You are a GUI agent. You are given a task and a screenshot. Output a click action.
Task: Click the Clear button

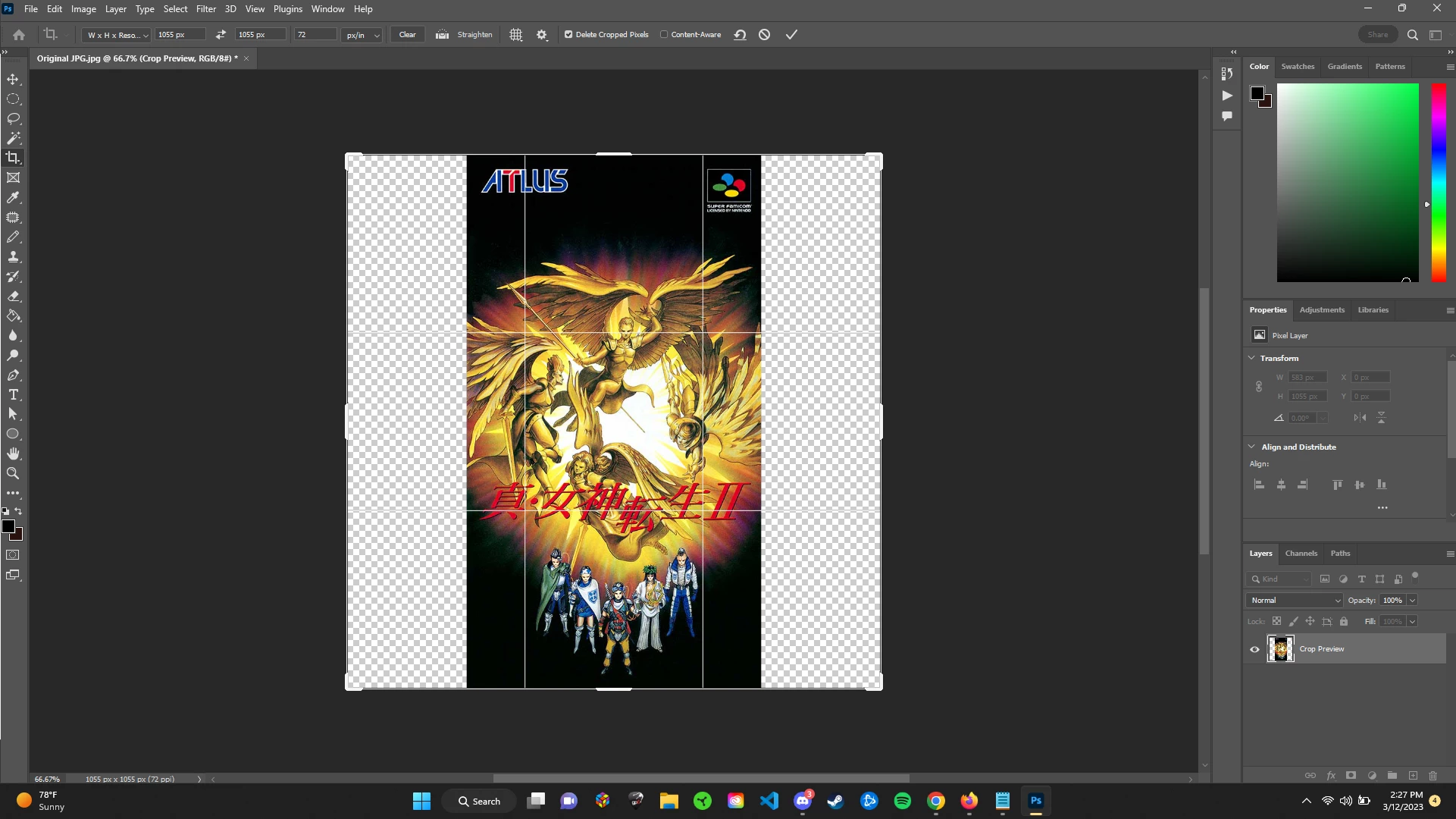pos(407,35)
